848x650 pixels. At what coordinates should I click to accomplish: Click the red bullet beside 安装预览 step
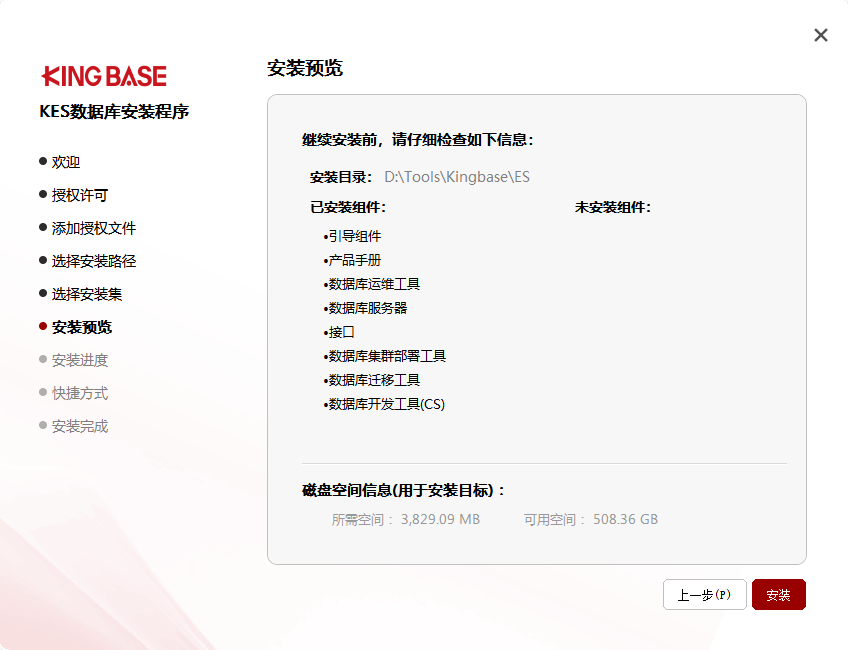tap(43, 327)
